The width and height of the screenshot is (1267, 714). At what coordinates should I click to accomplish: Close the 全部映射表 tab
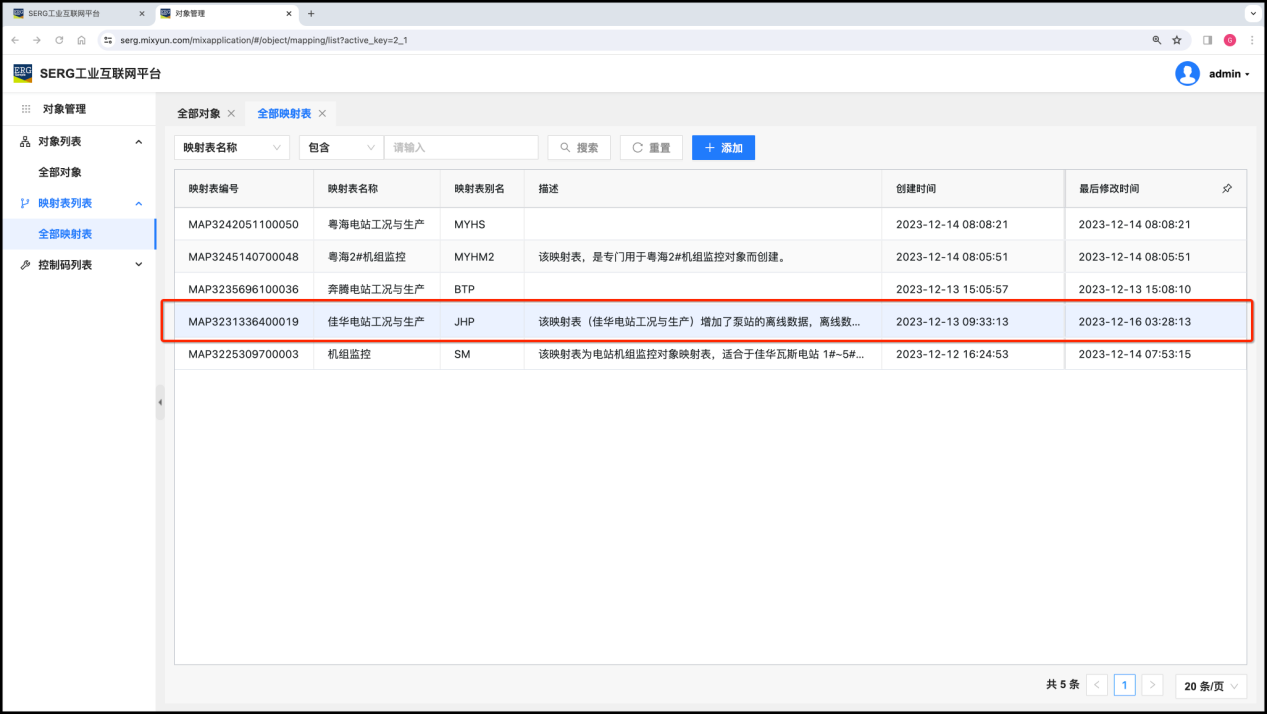(322, 114)
